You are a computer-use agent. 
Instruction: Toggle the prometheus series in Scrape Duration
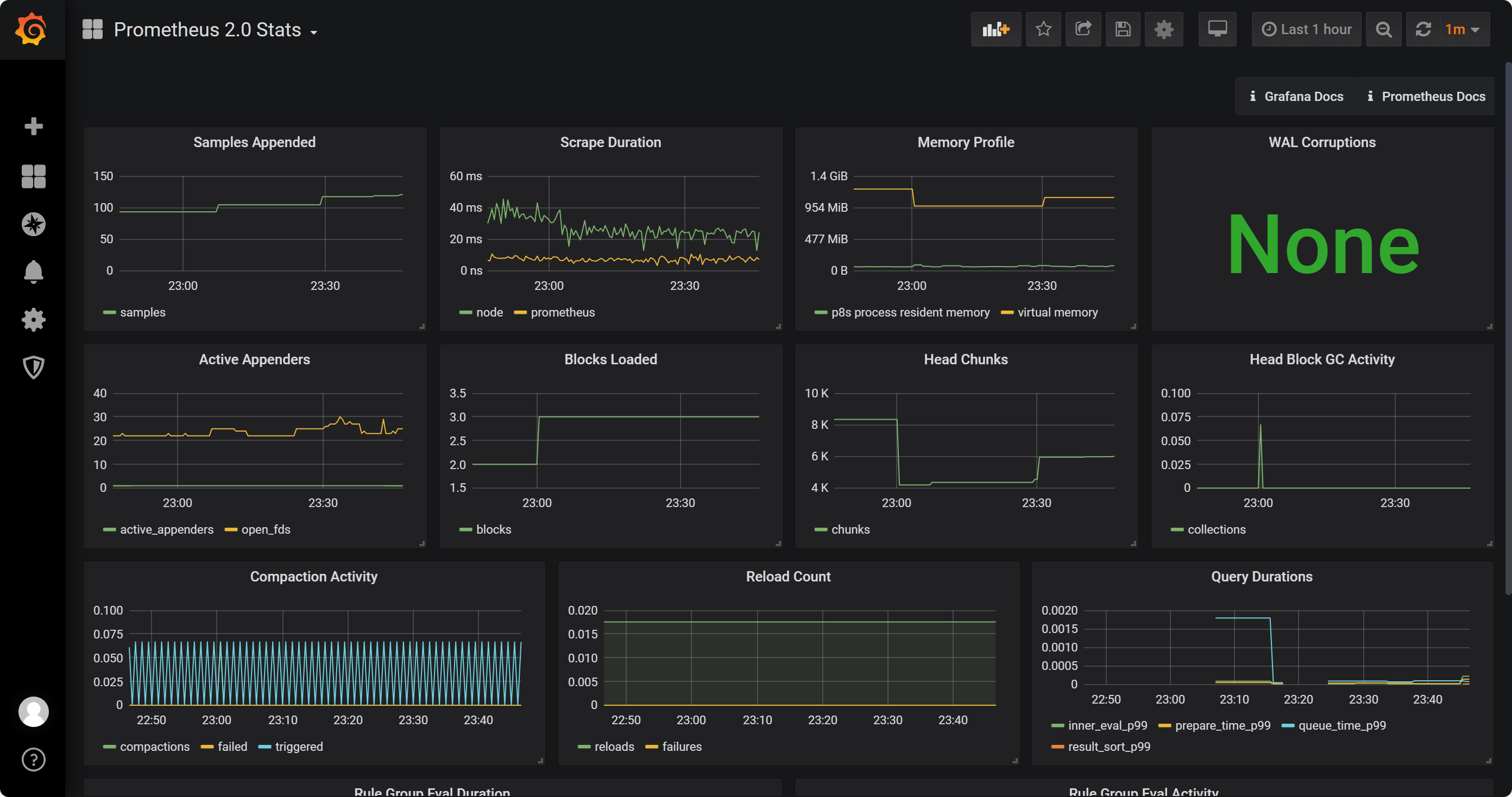point(563,313)
